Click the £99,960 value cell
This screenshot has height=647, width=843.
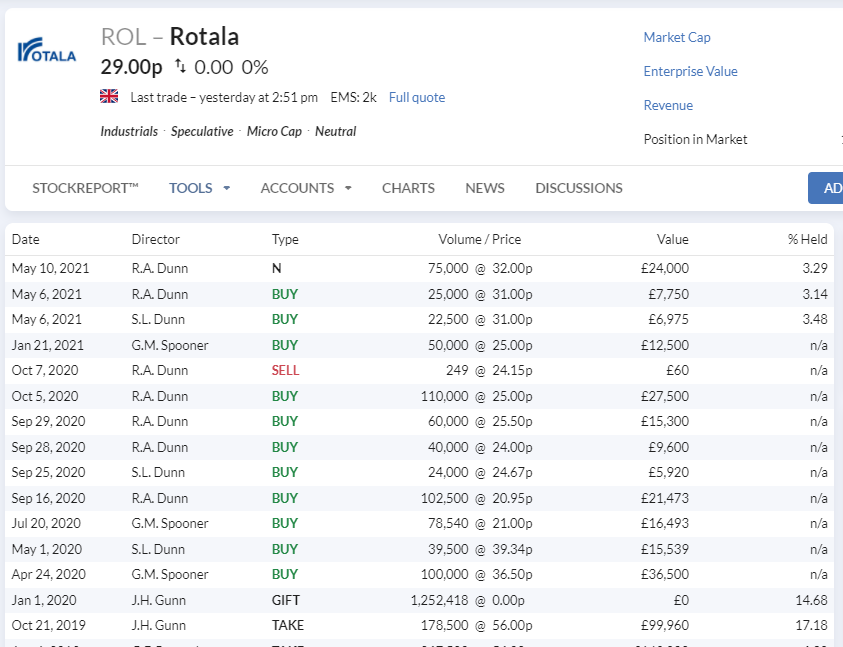(x=665, y=625)
